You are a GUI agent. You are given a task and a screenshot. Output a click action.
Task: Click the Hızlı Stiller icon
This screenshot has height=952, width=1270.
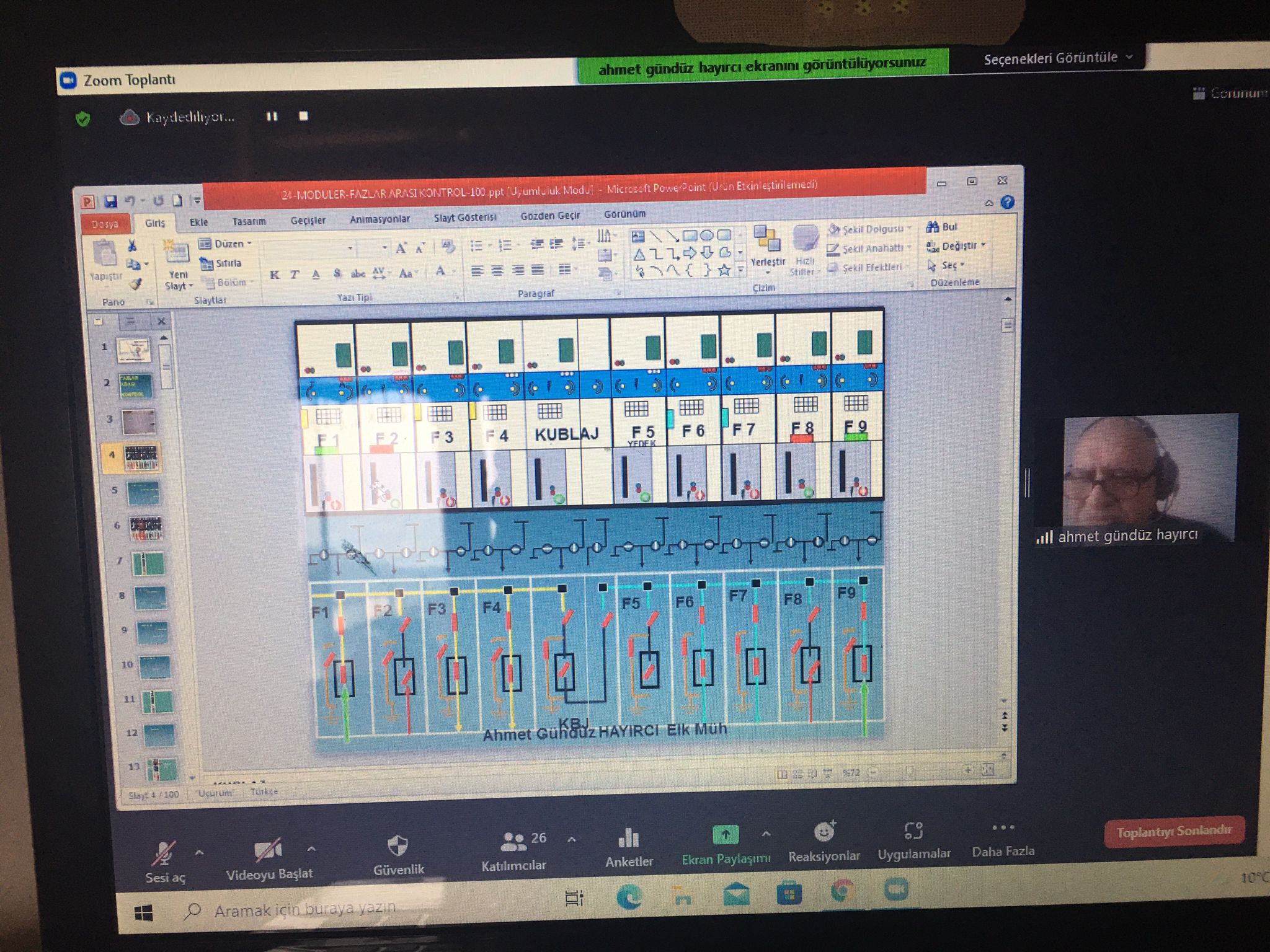[x=806, y=239]
